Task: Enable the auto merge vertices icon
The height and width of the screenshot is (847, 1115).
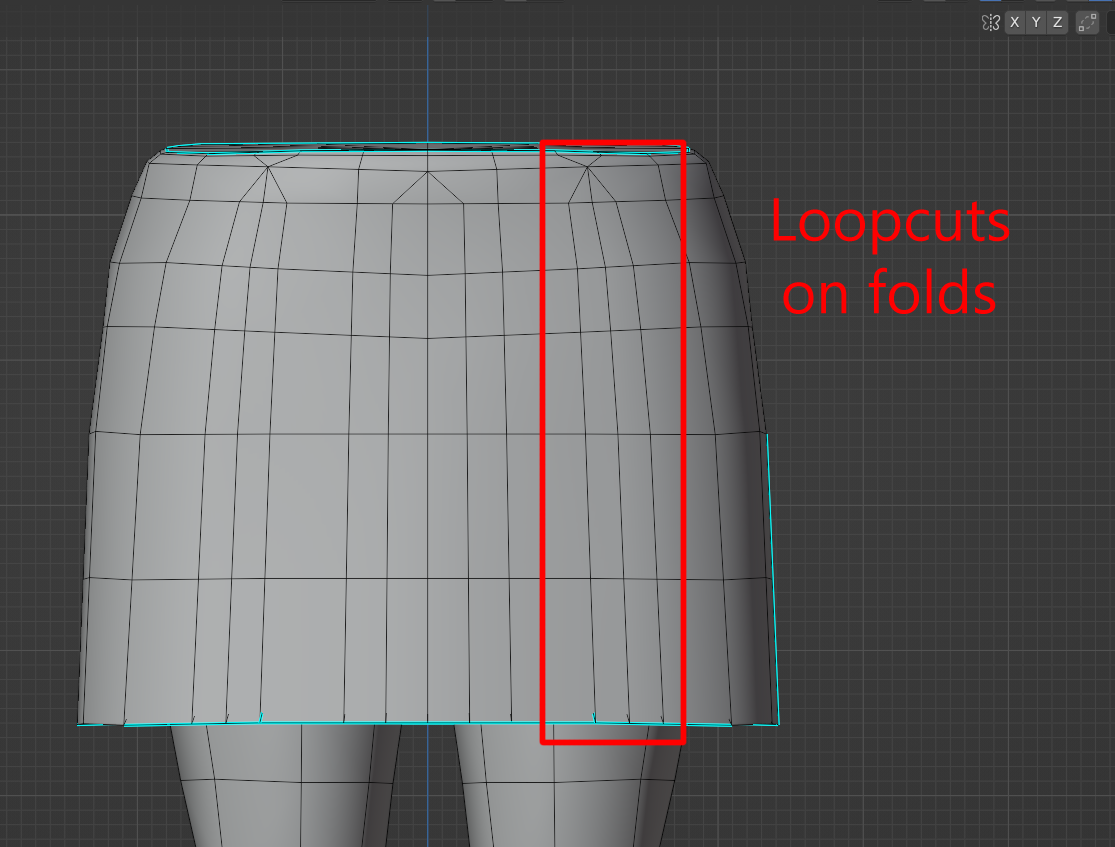Action: pos(1087,22)
